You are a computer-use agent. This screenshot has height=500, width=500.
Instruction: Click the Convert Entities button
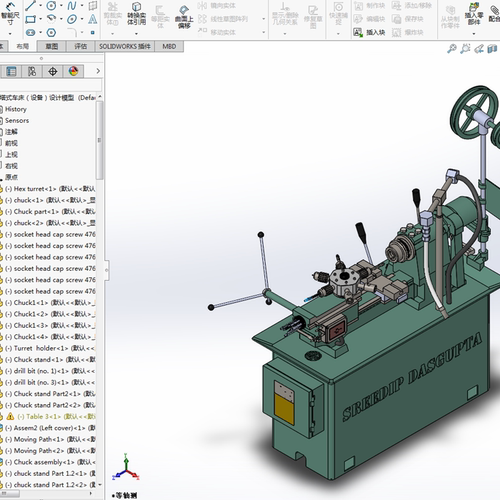click(136, 14)
